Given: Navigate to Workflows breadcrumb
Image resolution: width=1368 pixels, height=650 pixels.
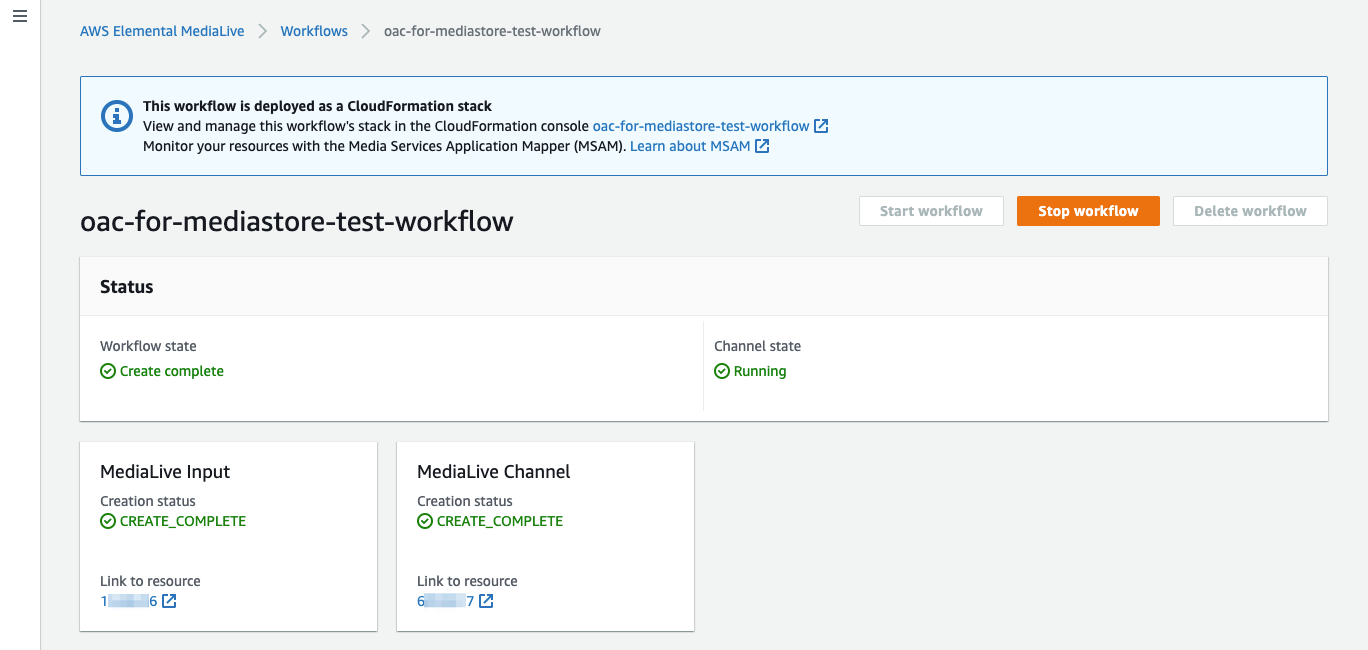Looking at the screenshot, I should (314, 31).
